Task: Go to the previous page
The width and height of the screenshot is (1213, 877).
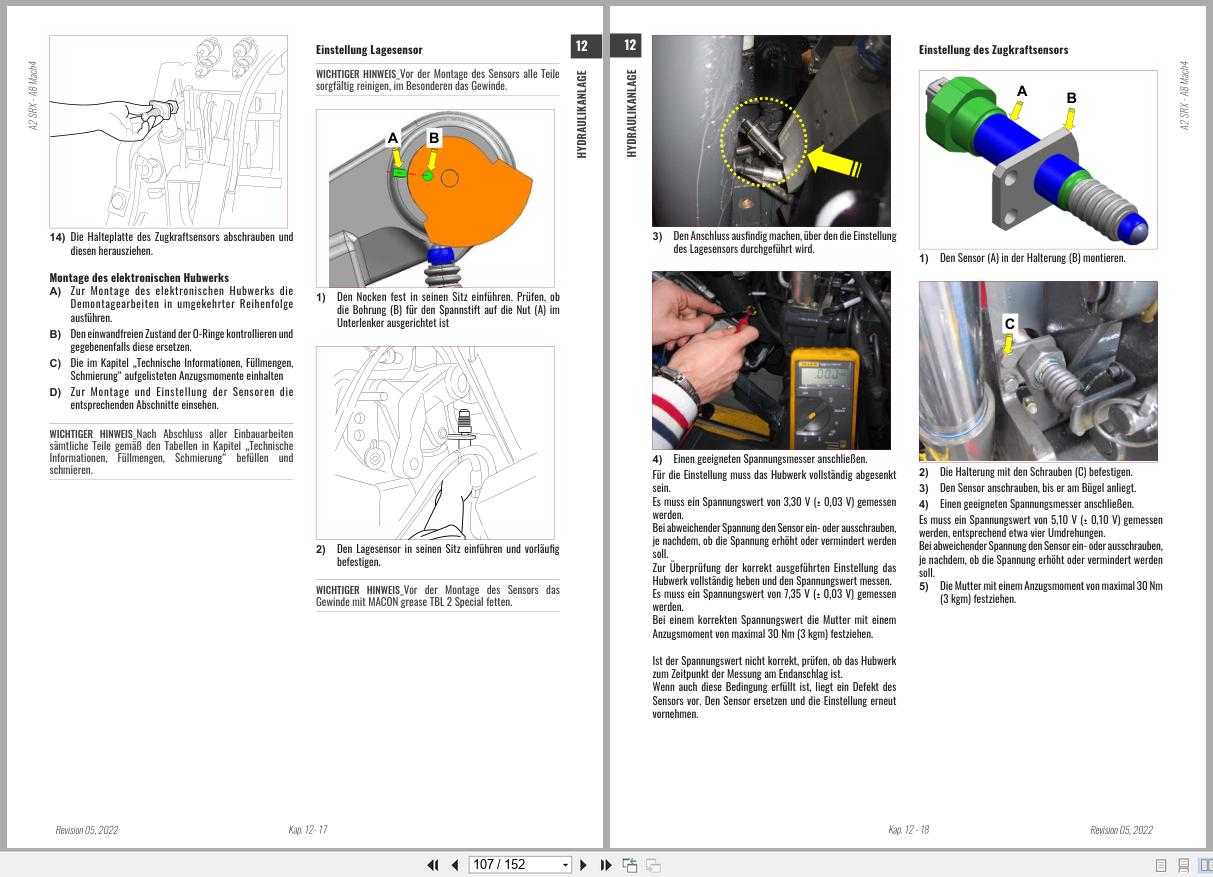Action: [x=454, y=865]
